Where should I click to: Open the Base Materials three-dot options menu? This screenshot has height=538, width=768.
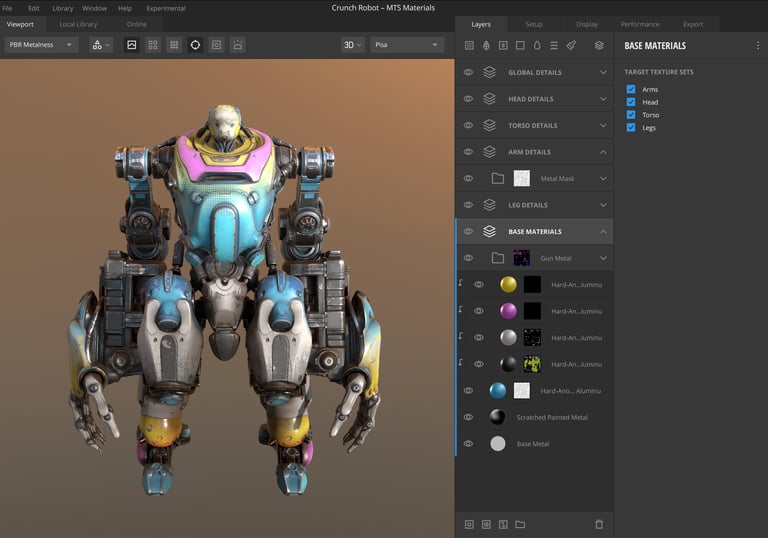(757, 45)
